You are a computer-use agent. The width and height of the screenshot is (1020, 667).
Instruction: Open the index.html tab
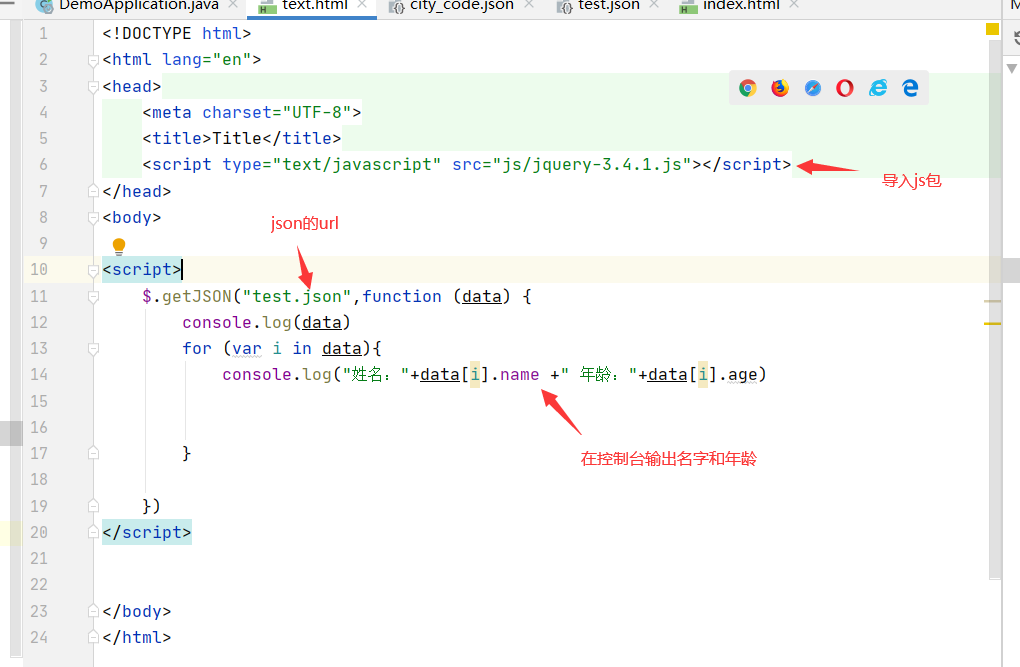pyautogui.click(x=741, y=6)
